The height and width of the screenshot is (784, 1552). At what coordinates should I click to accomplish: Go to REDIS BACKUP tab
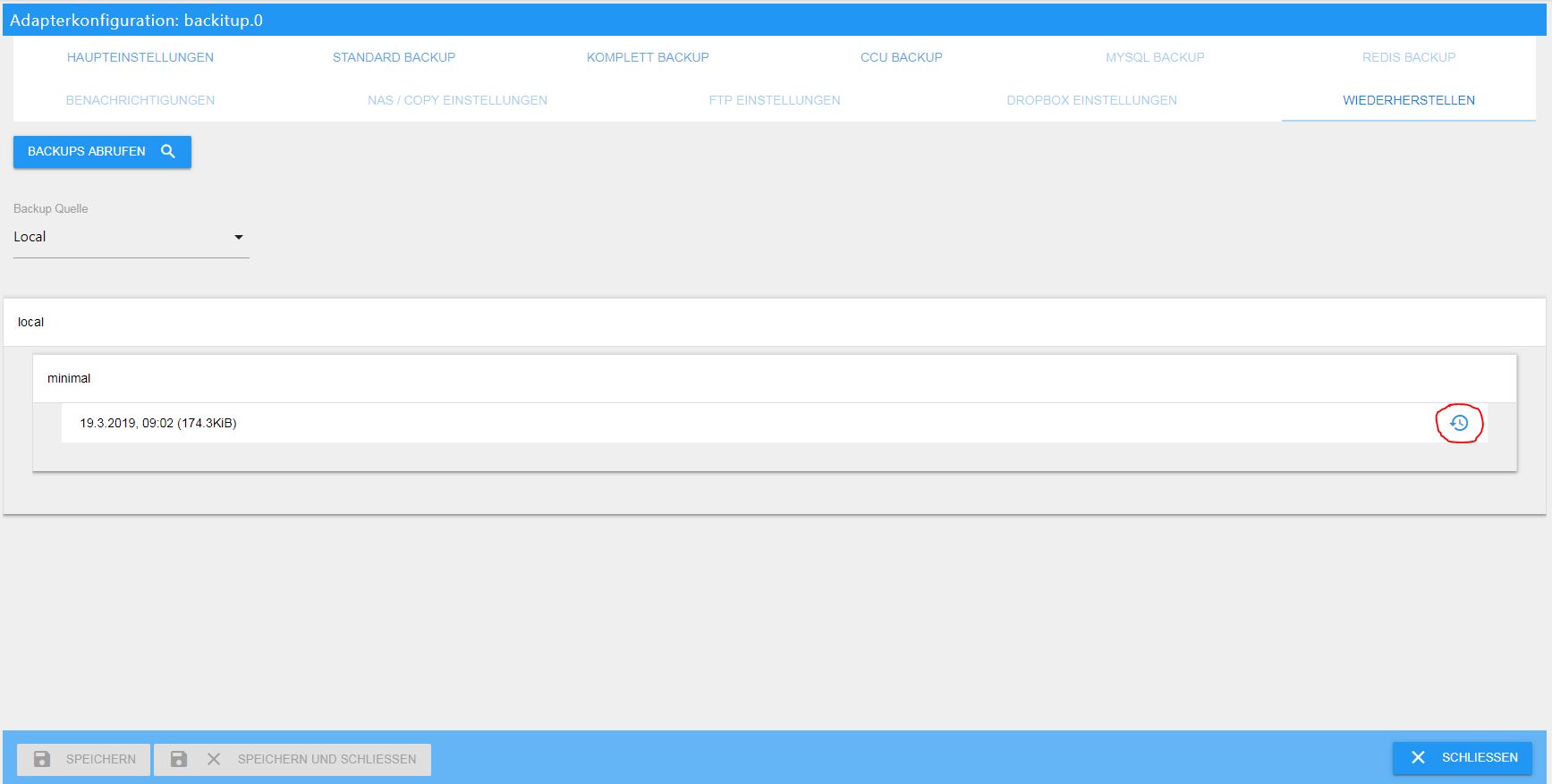[x=1409, y=57]
